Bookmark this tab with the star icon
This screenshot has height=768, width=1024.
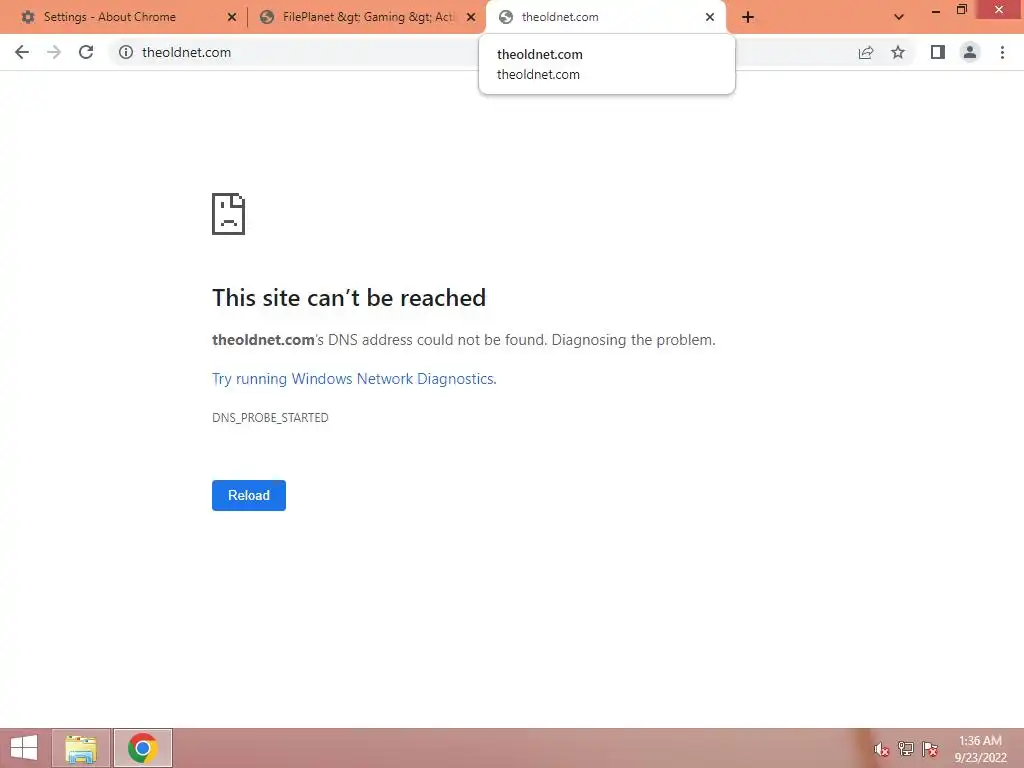point(898,52)
